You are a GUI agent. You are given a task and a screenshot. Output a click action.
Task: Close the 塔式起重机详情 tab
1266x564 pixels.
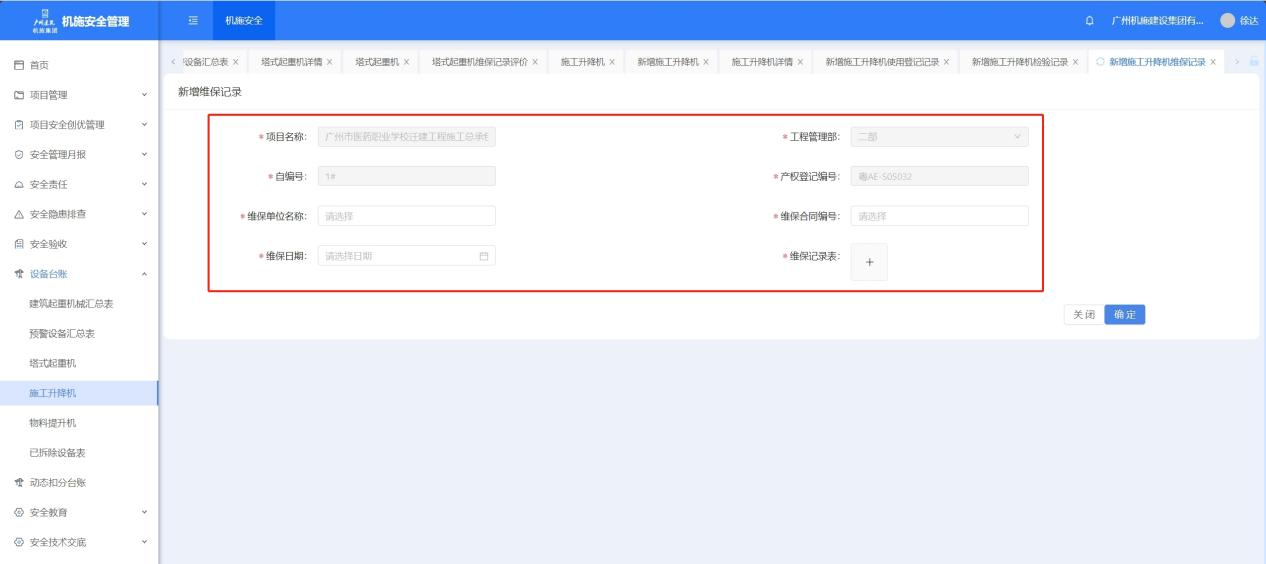[x=330, y=62]
